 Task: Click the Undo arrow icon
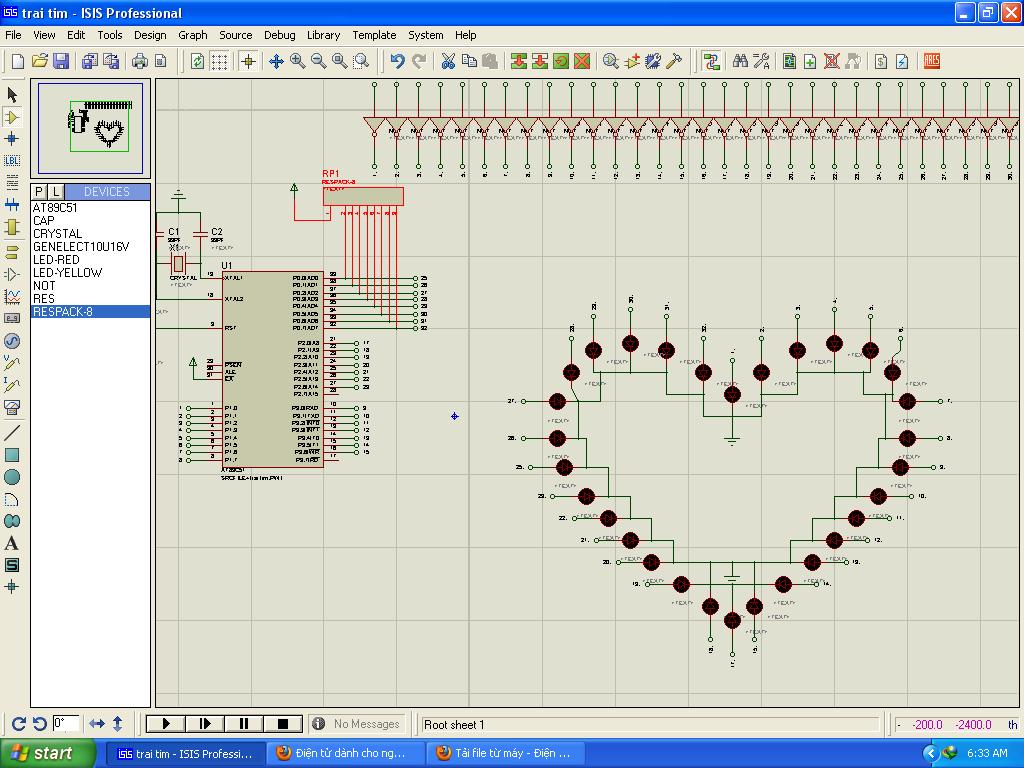tap(397, 61)
